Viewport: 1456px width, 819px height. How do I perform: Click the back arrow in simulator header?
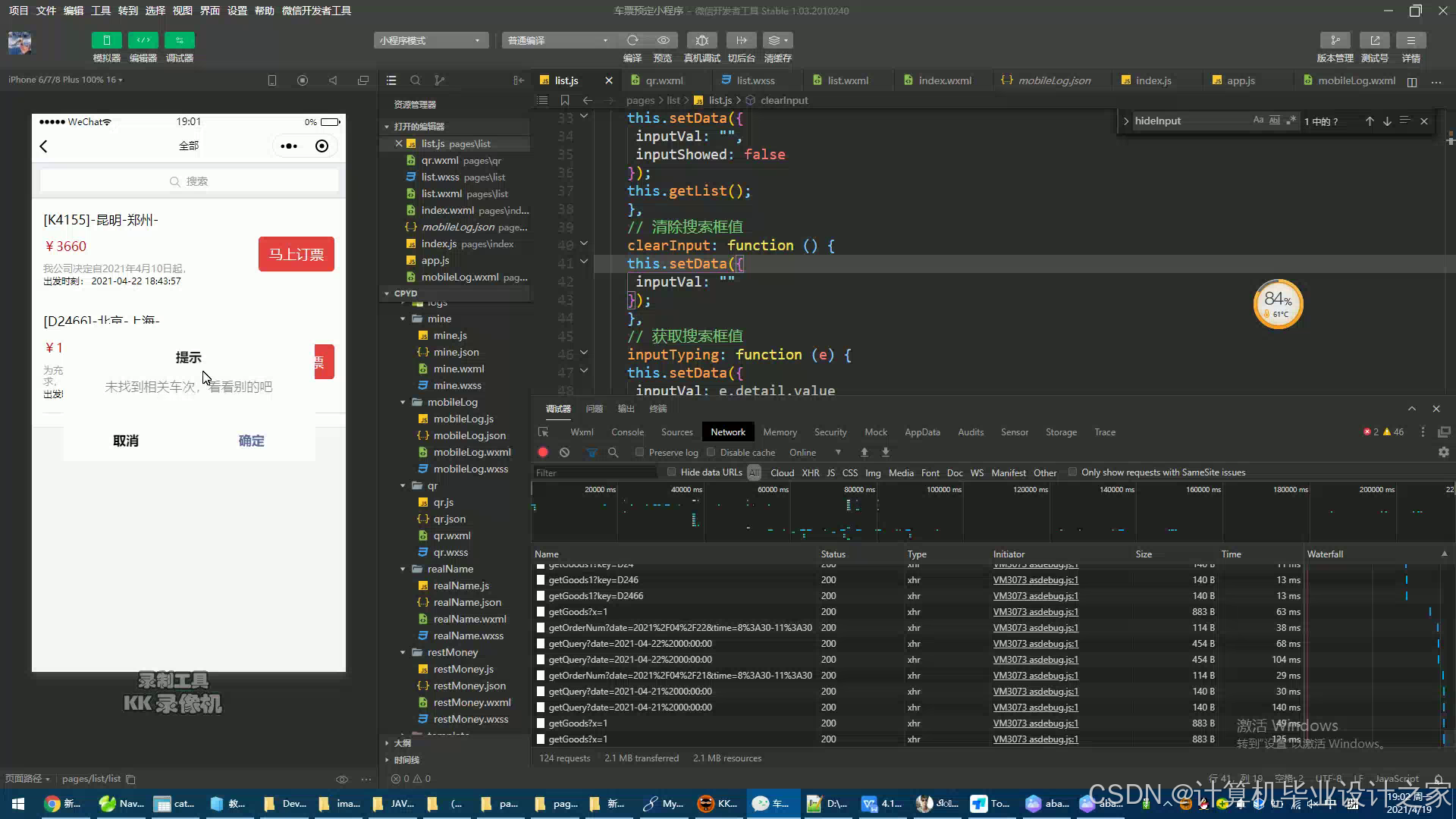(44, 146)
